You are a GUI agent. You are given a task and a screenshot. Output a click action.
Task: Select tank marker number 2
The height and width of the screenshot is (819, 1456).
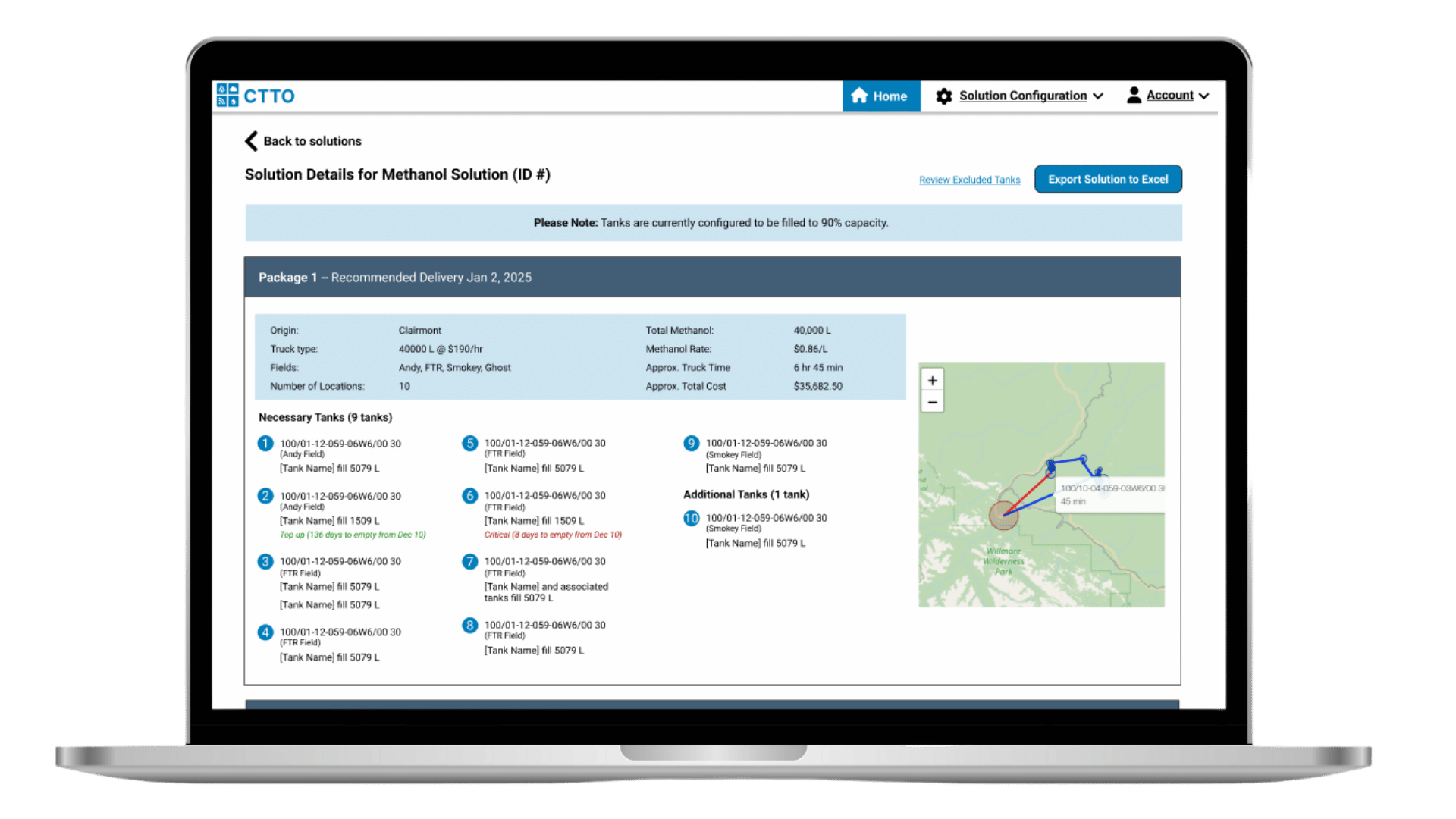pos(265,496)
